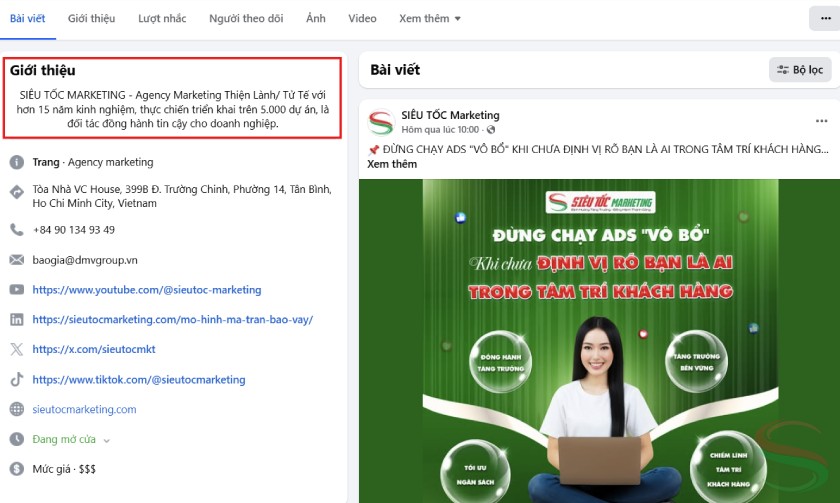The image size is (840, 503).
Task: Open the sieutocmarketing.com website link
Action: coord(84,409)
